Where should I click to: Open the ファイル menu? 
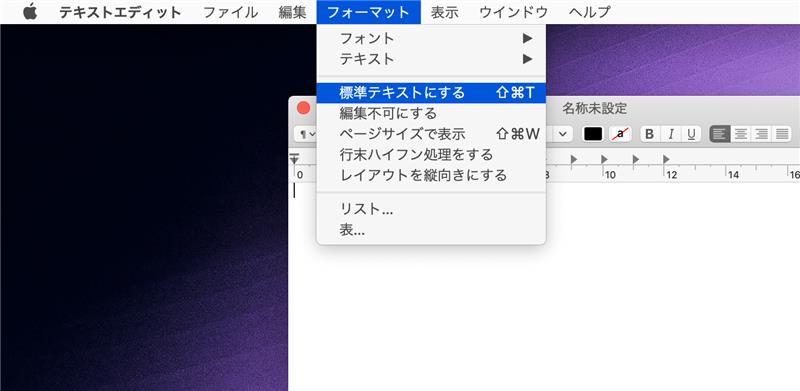[x=231, y=12]
